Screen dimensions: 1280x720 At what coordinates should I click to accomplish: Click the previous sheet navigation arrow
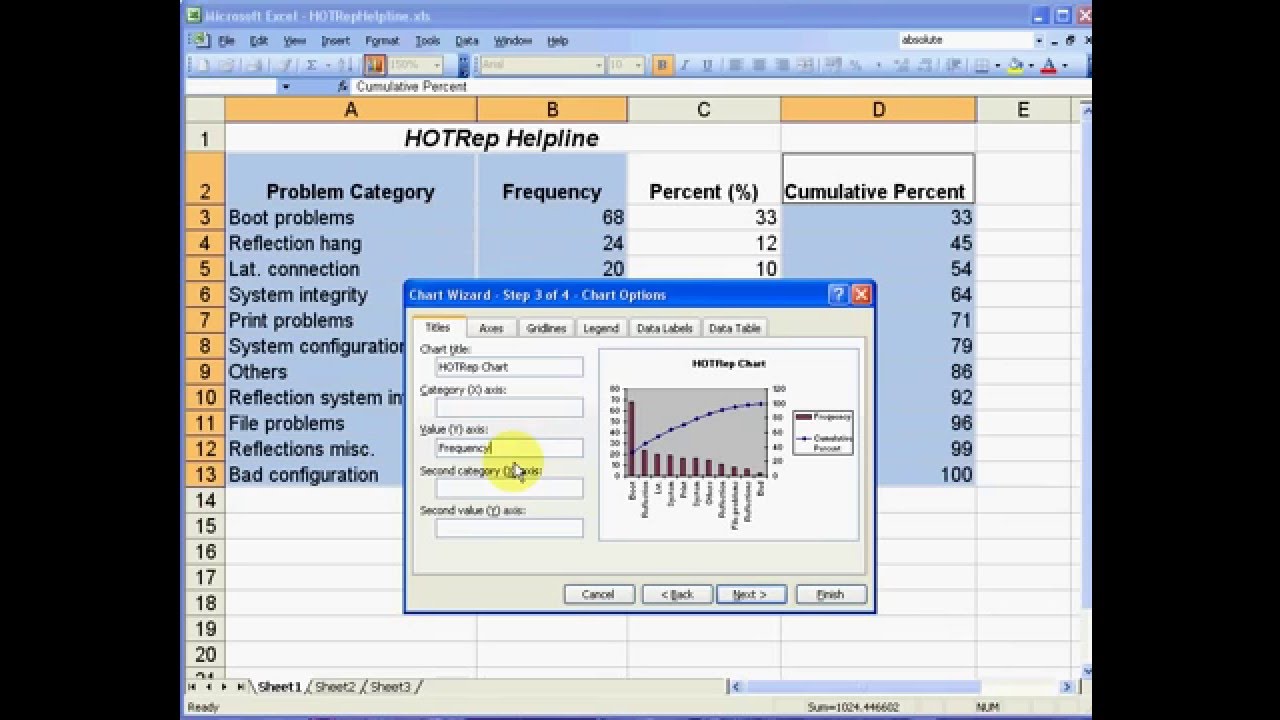(207, 687)
